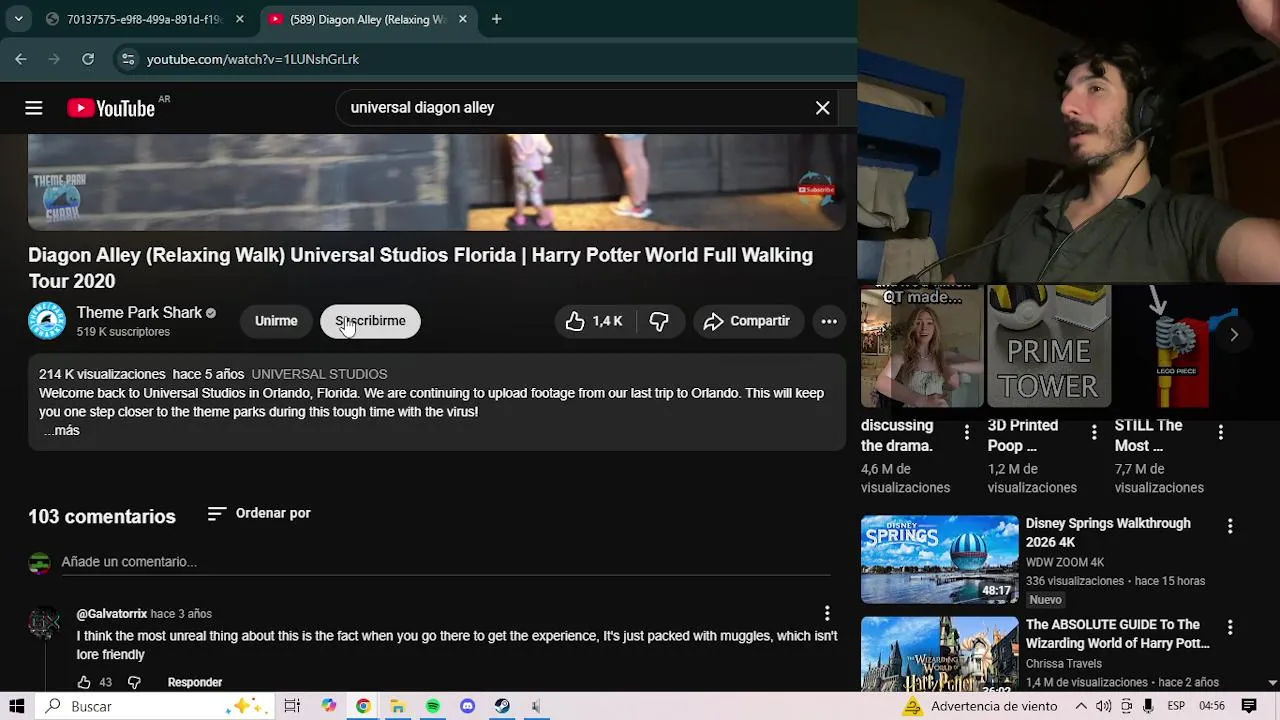Open the 'Advertencia de viento' weather widget

pyautogui.click(x=979, y=706)
